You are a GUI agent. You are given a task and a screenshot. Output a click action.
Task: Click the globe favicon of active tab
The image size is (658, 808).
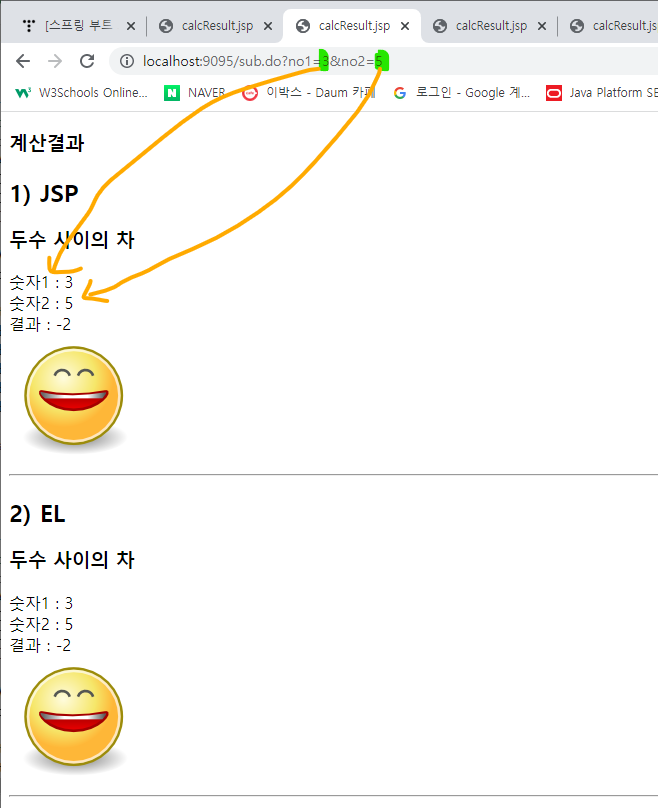coord(303,26)
